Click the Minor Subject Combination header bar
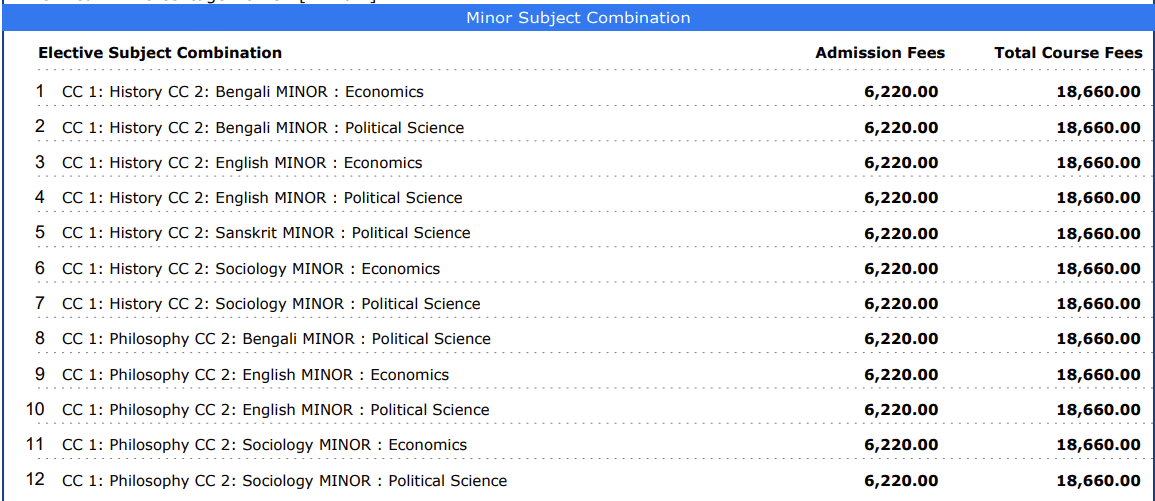 (x=578, y=18)
